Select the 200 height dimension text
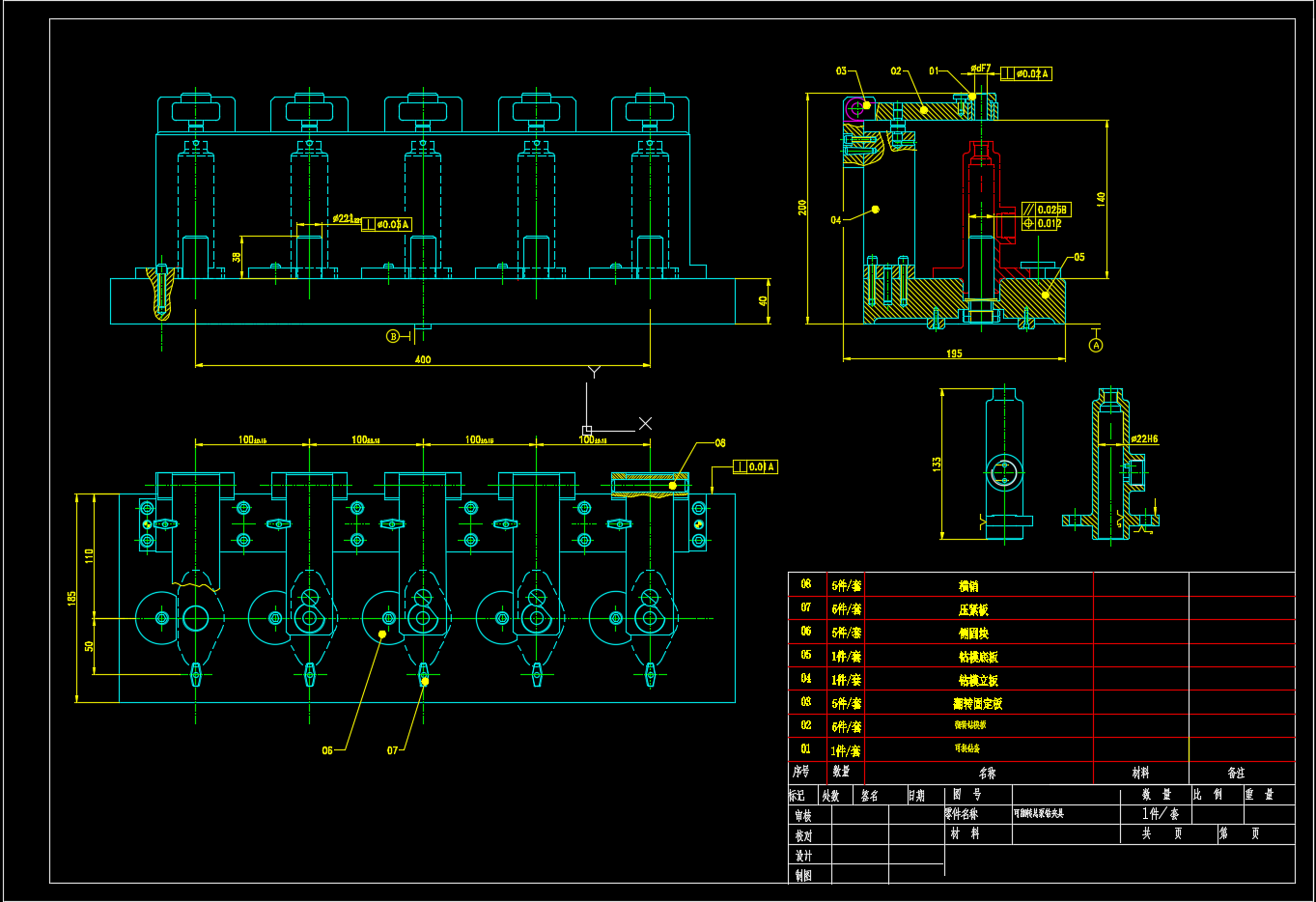 point(802,208)
